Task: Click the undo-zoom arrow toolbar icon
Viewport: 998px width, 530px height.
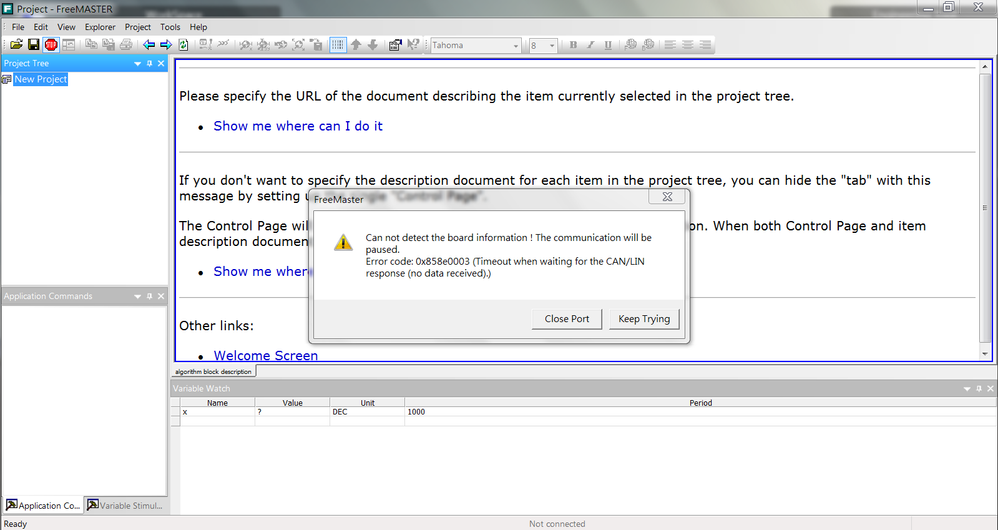Action: 281,45
